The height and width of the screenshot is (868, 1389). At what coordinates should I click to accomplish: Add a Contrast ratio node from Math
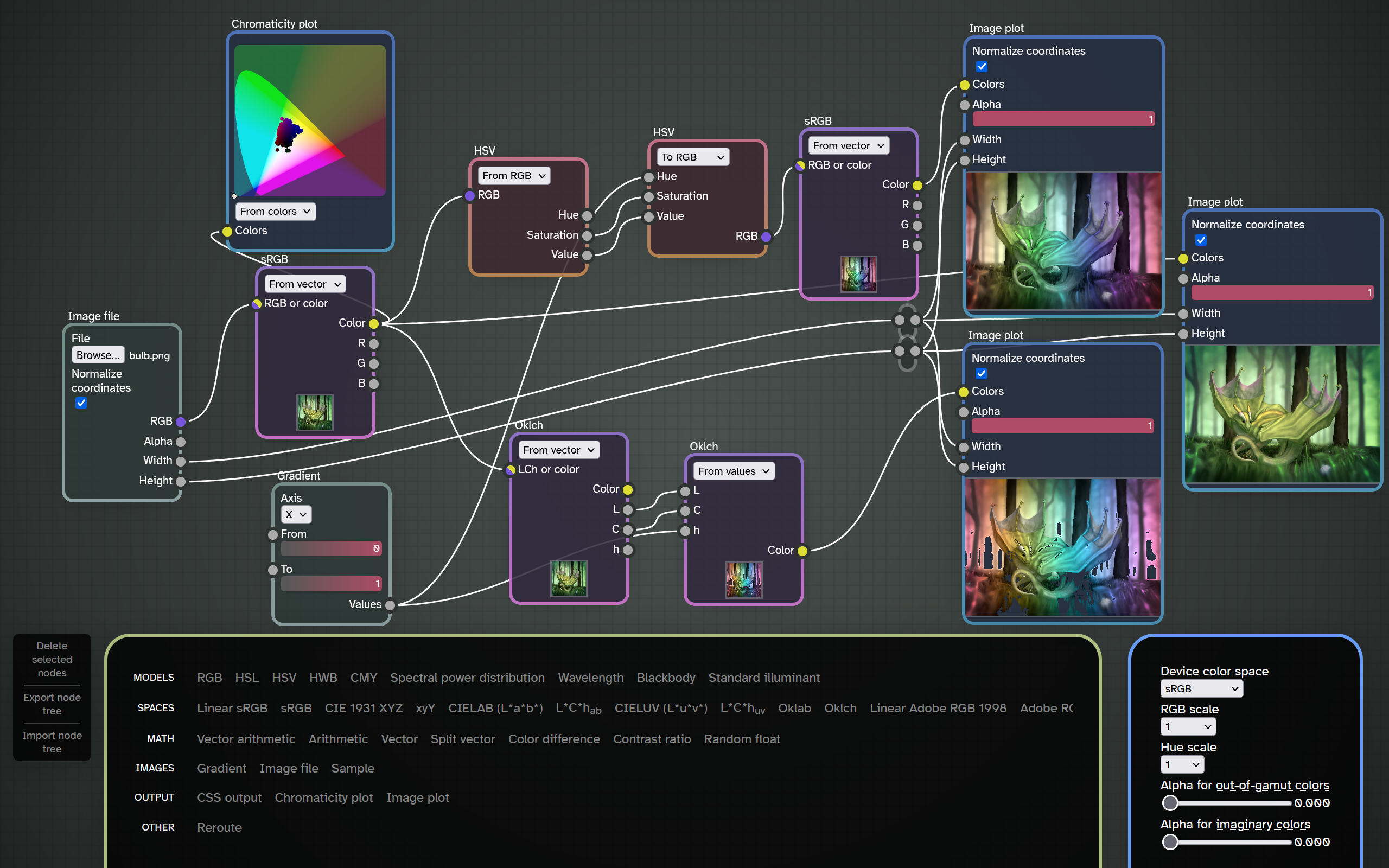point(652,739)
